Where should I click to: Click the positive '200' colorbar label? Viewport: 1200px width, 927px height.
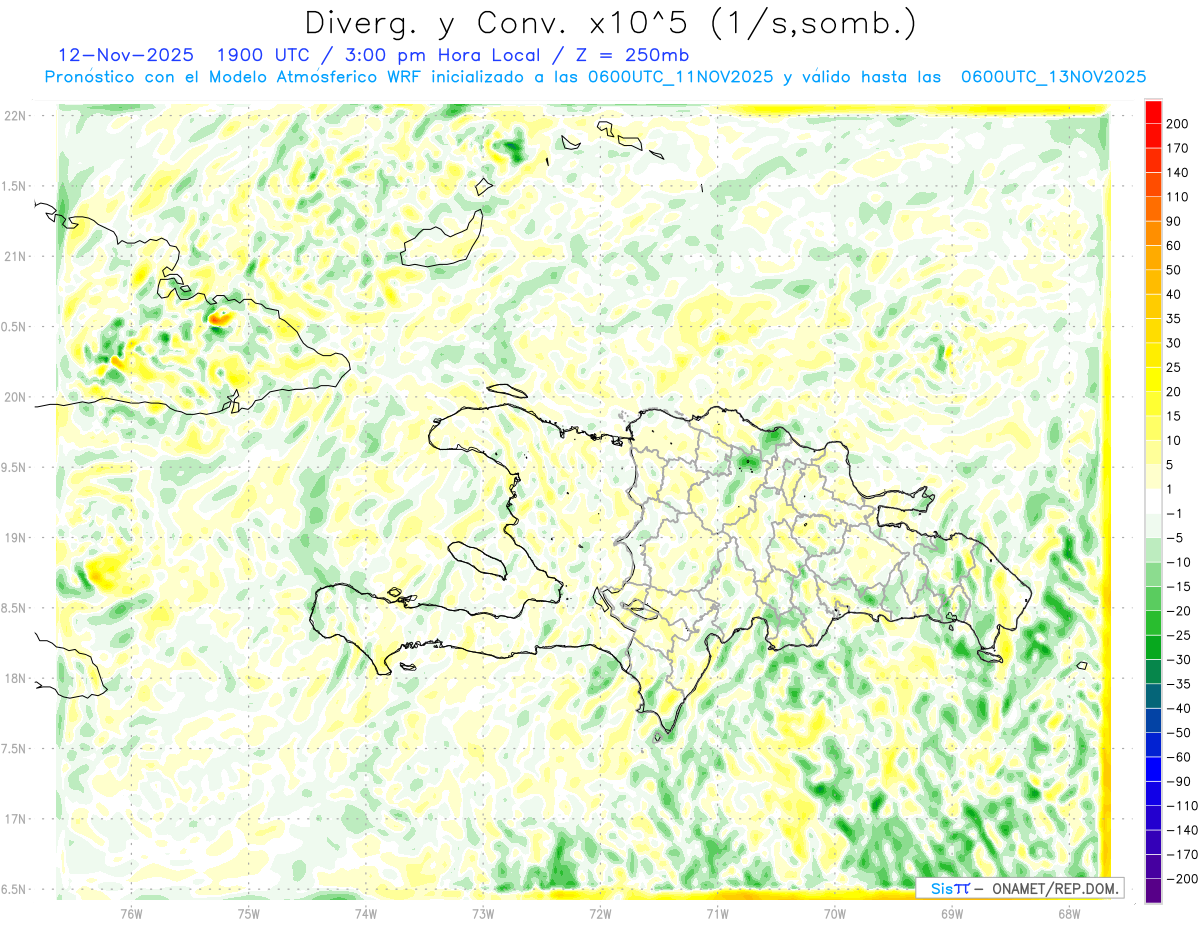[1177, 123]
